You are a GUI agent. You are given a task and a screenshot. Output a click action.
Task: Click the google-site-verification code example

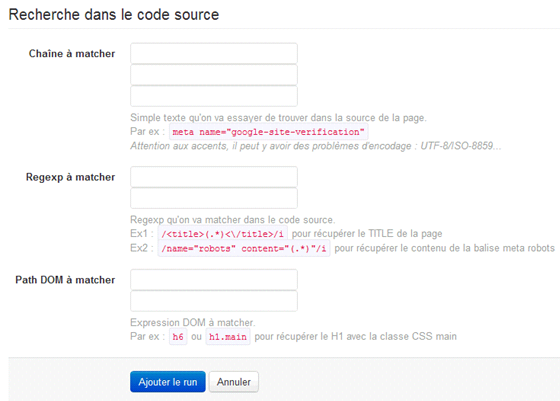point(269,132)
